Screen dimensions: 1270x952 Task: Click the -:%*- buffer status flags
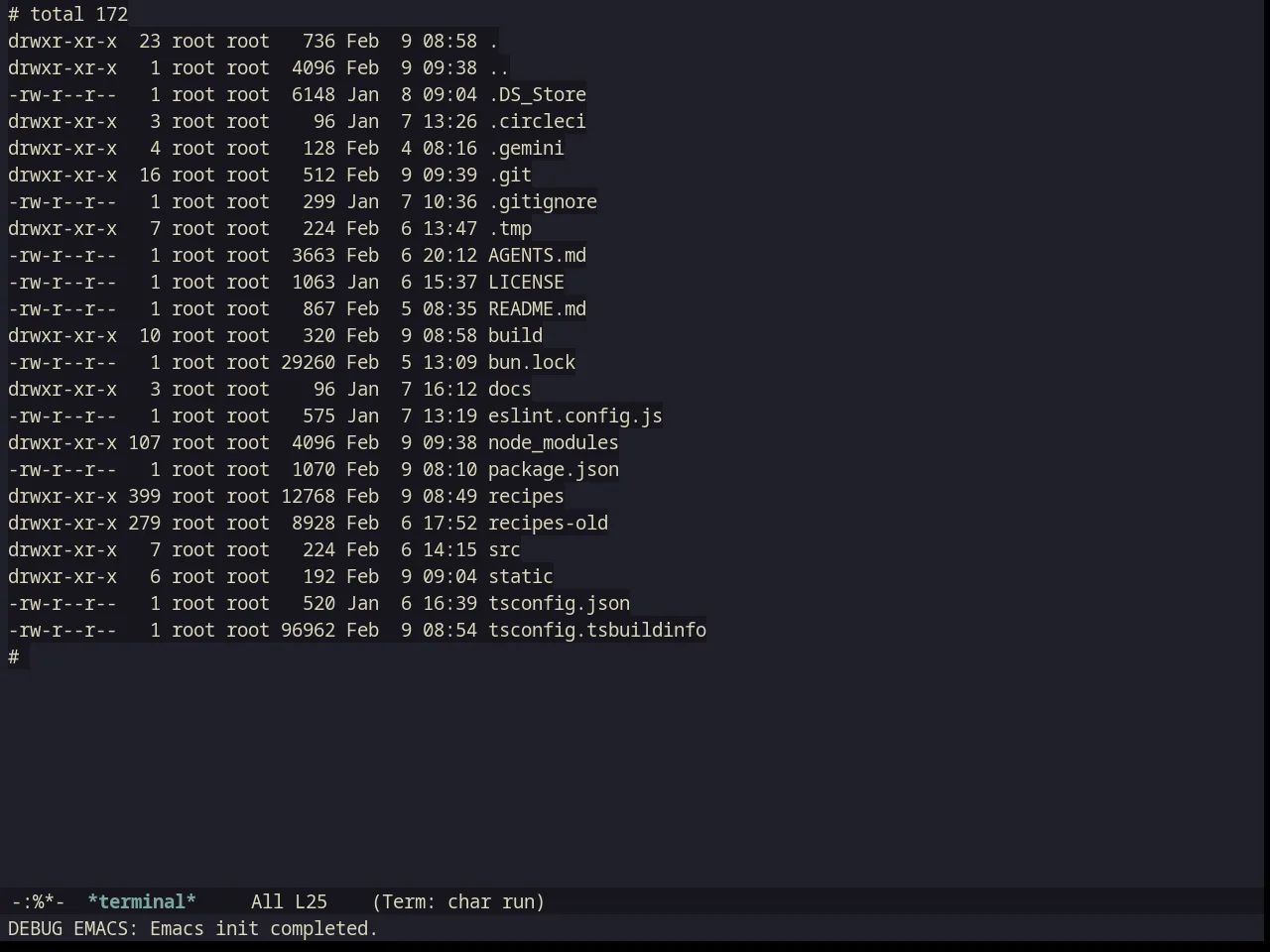pos(38,901)
